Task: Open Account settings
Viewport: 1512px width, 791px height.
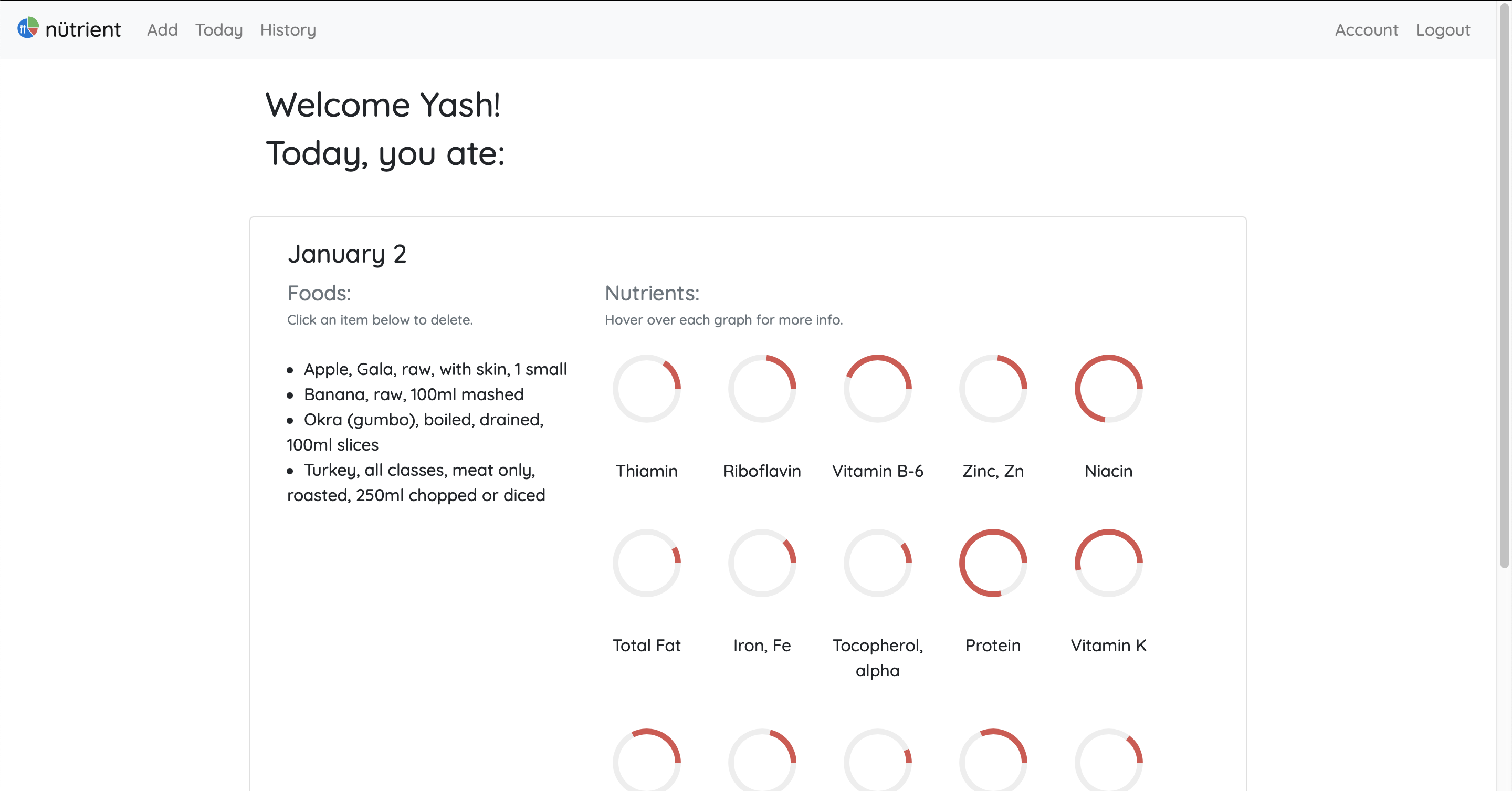Action: click(x=1367, y=30)
